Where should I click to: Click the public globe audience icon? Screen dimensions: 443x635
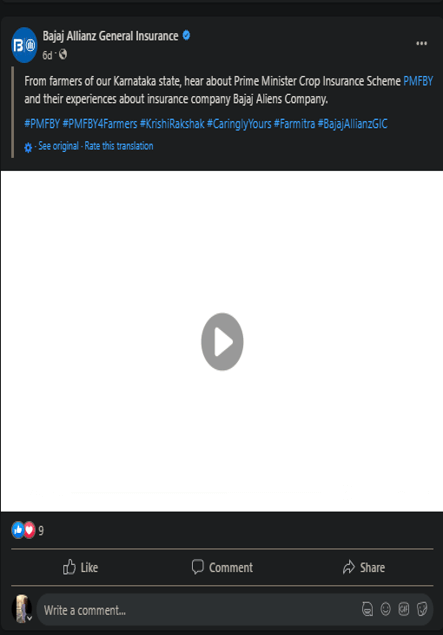63,54
